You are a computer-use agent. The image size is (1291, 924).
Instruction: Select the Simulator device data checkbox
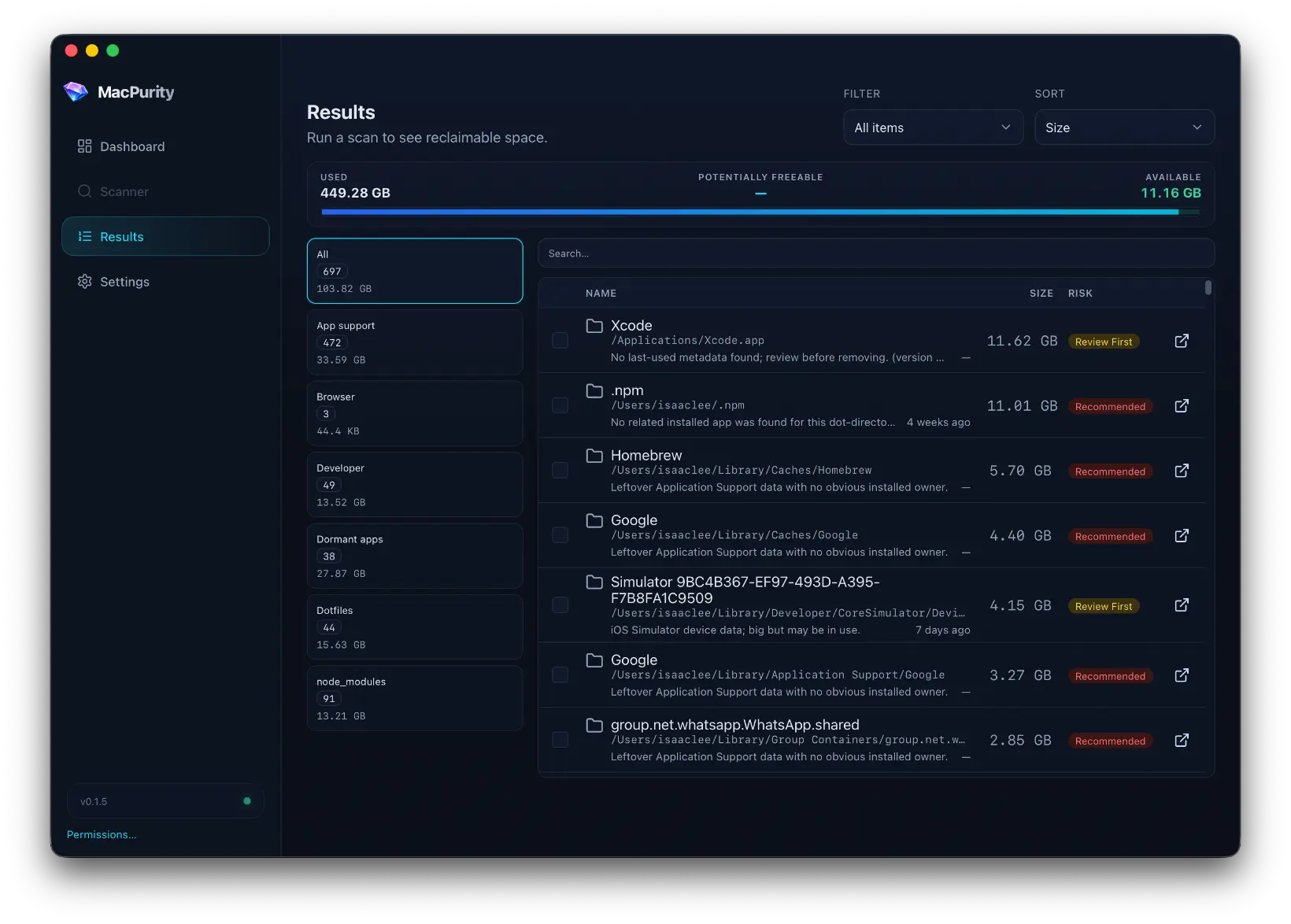(560, 604)
